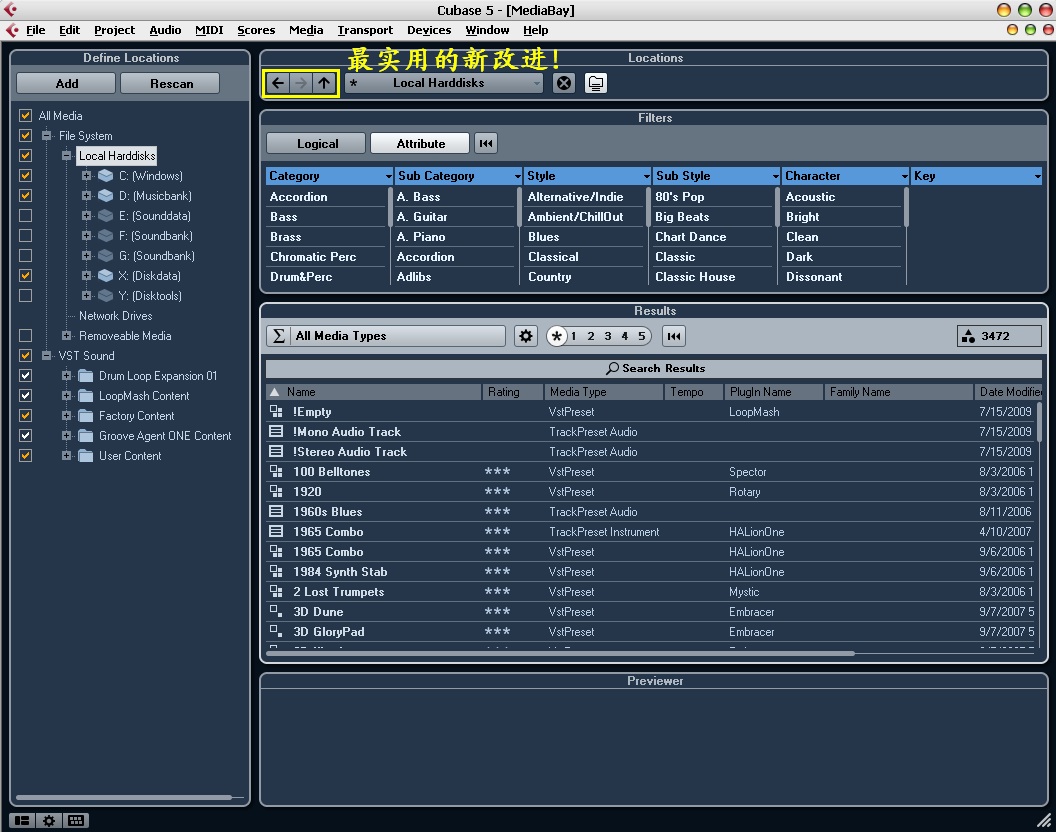The image size is (1056, 832).
Task: Click the Cubase logo in title bar
Action: 10,9
